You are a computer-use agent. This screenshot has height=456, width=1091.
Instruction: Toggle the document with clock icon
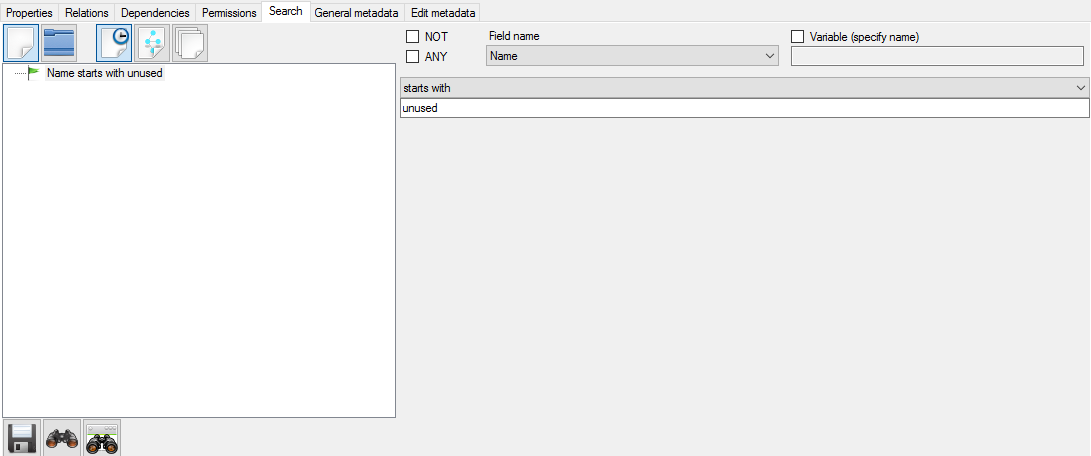click(x=115, y=44)
